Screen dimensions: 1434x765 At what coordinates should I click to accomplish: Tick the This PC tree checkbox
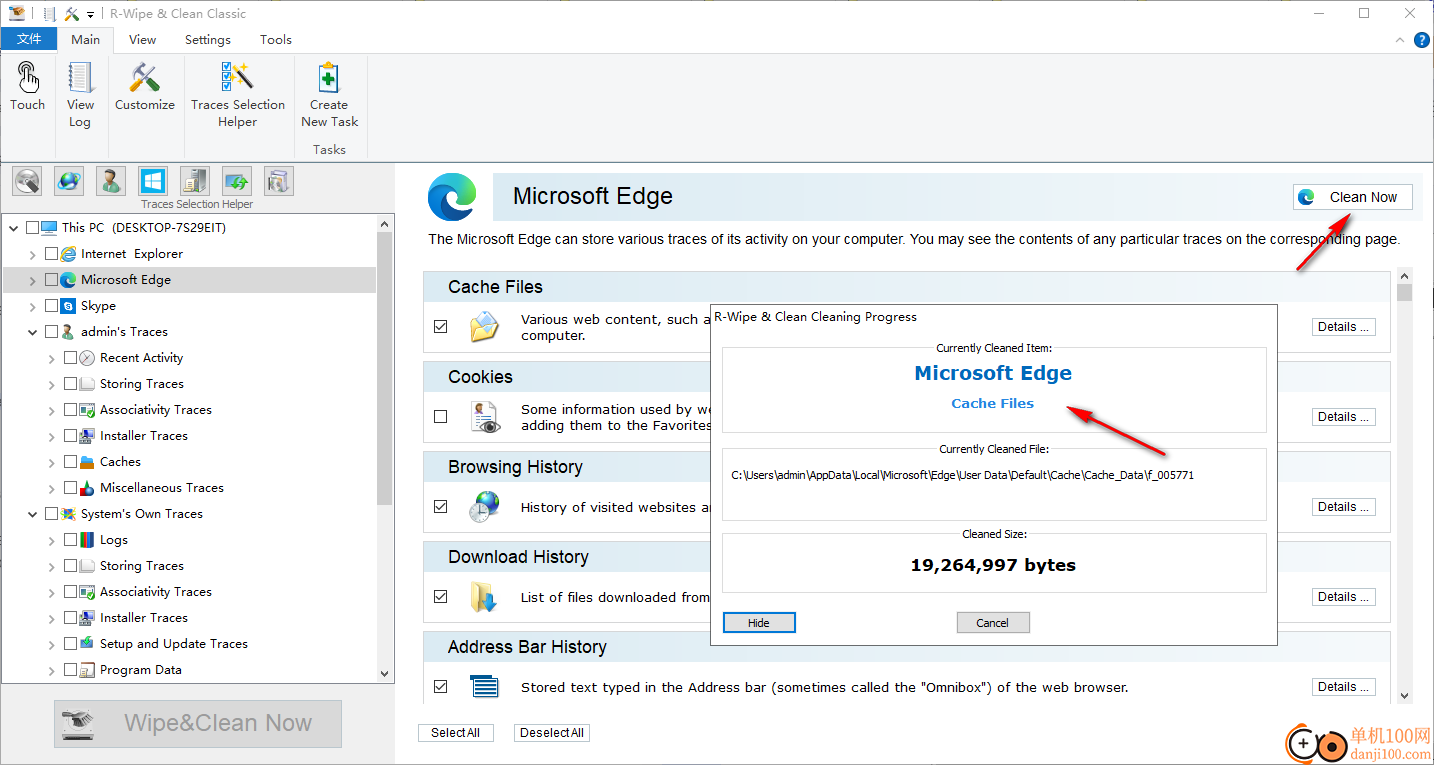click(x=32, y=228)
